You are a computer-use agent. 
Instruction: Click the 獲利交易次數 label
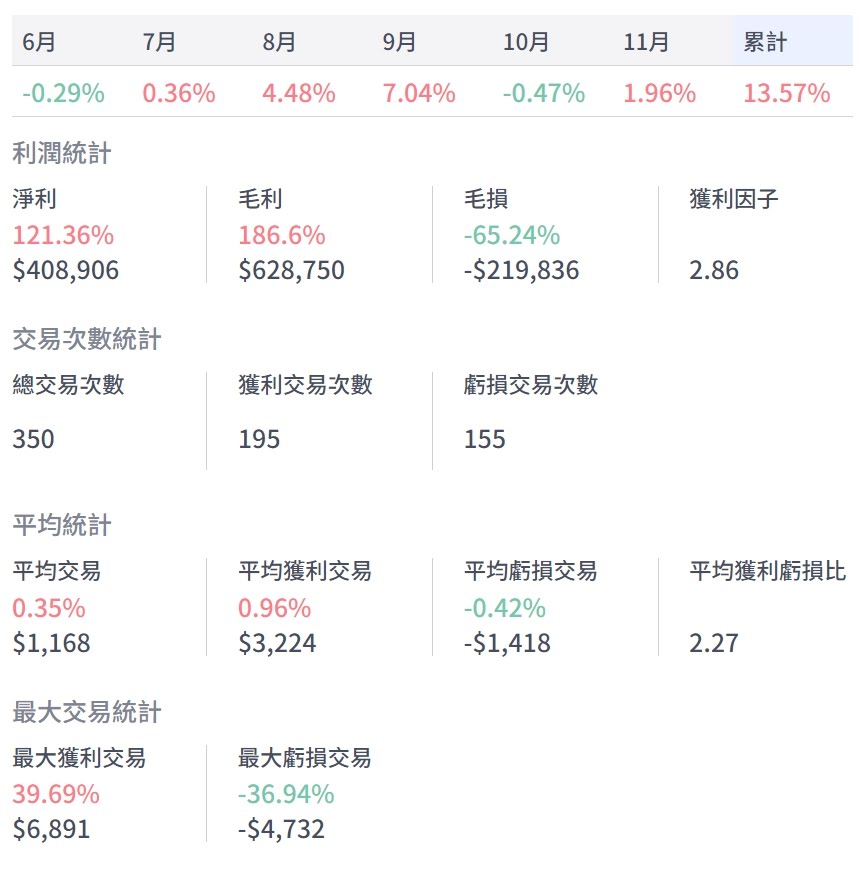(305, 385)
